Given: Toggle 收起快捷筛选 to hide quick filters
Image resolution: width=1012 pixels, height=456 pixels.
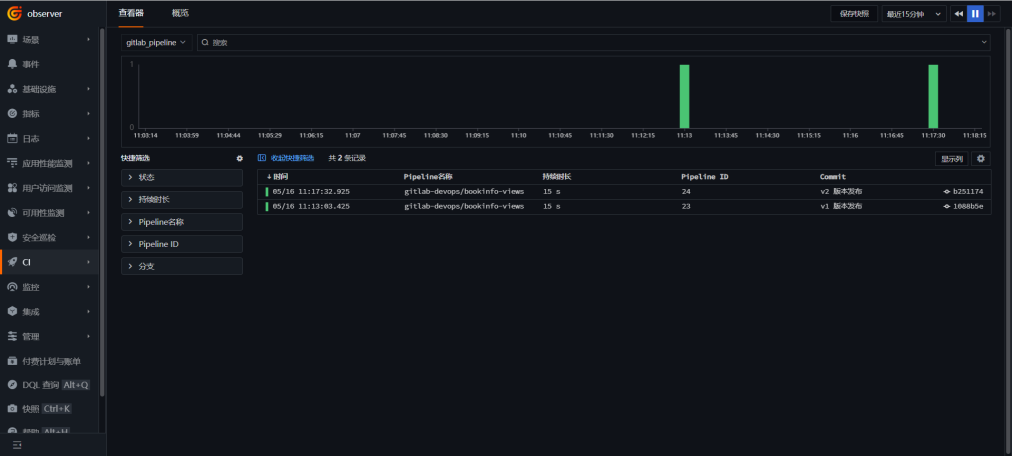Looking at the screenshot, I should [286, 158].
